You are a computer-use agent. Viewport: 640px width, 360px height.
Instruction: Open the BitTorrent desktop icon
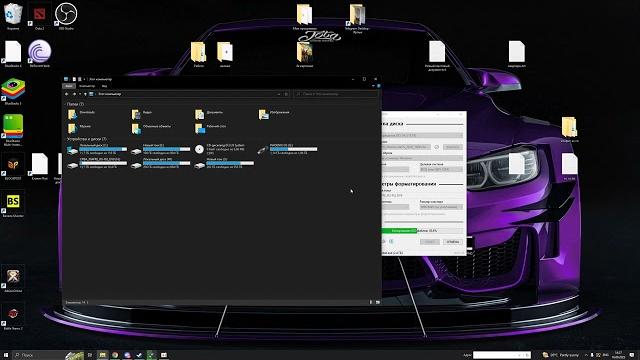click(x=40, y=52)
